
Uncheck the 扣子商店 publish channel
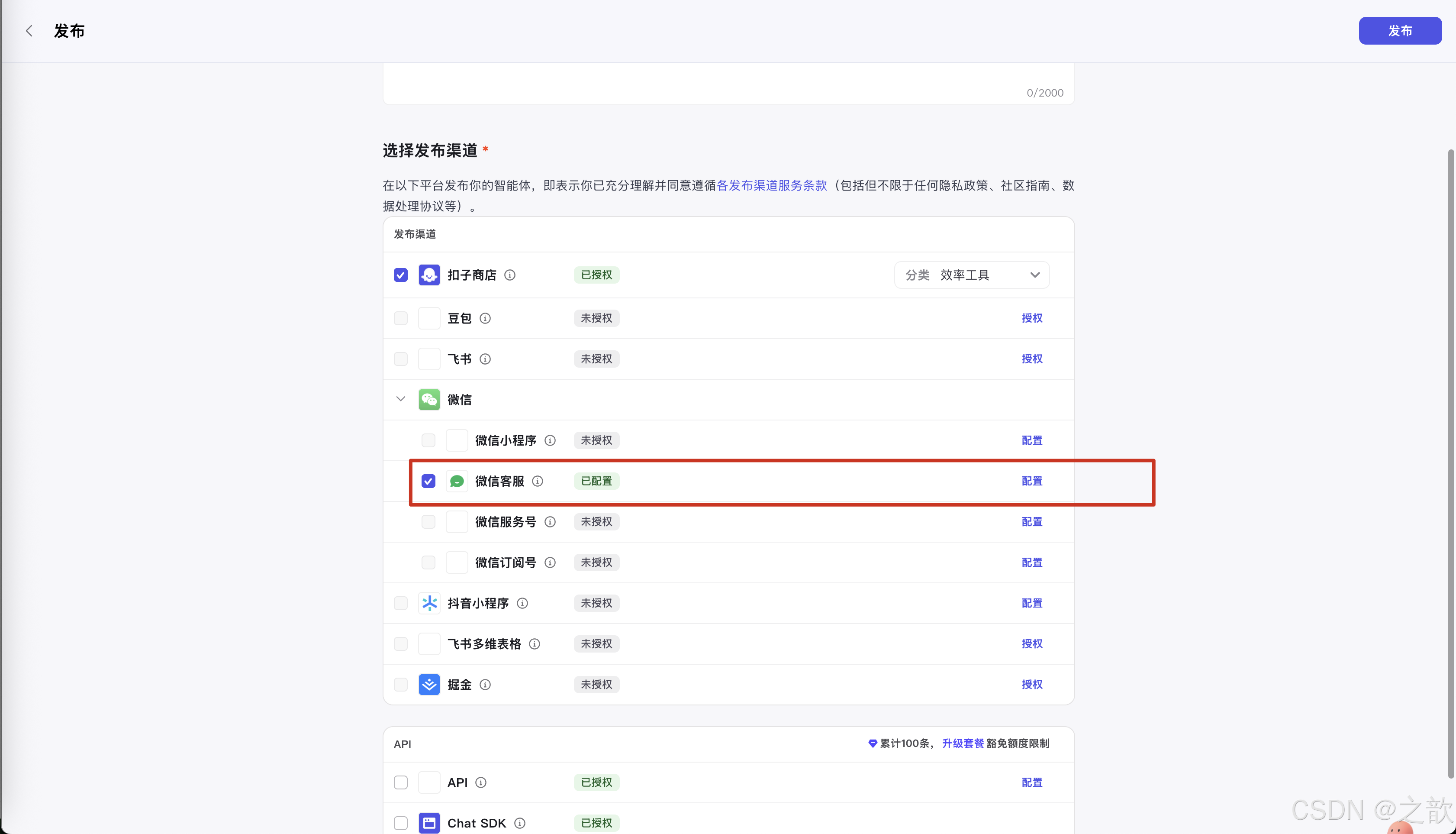click(400, 275)
